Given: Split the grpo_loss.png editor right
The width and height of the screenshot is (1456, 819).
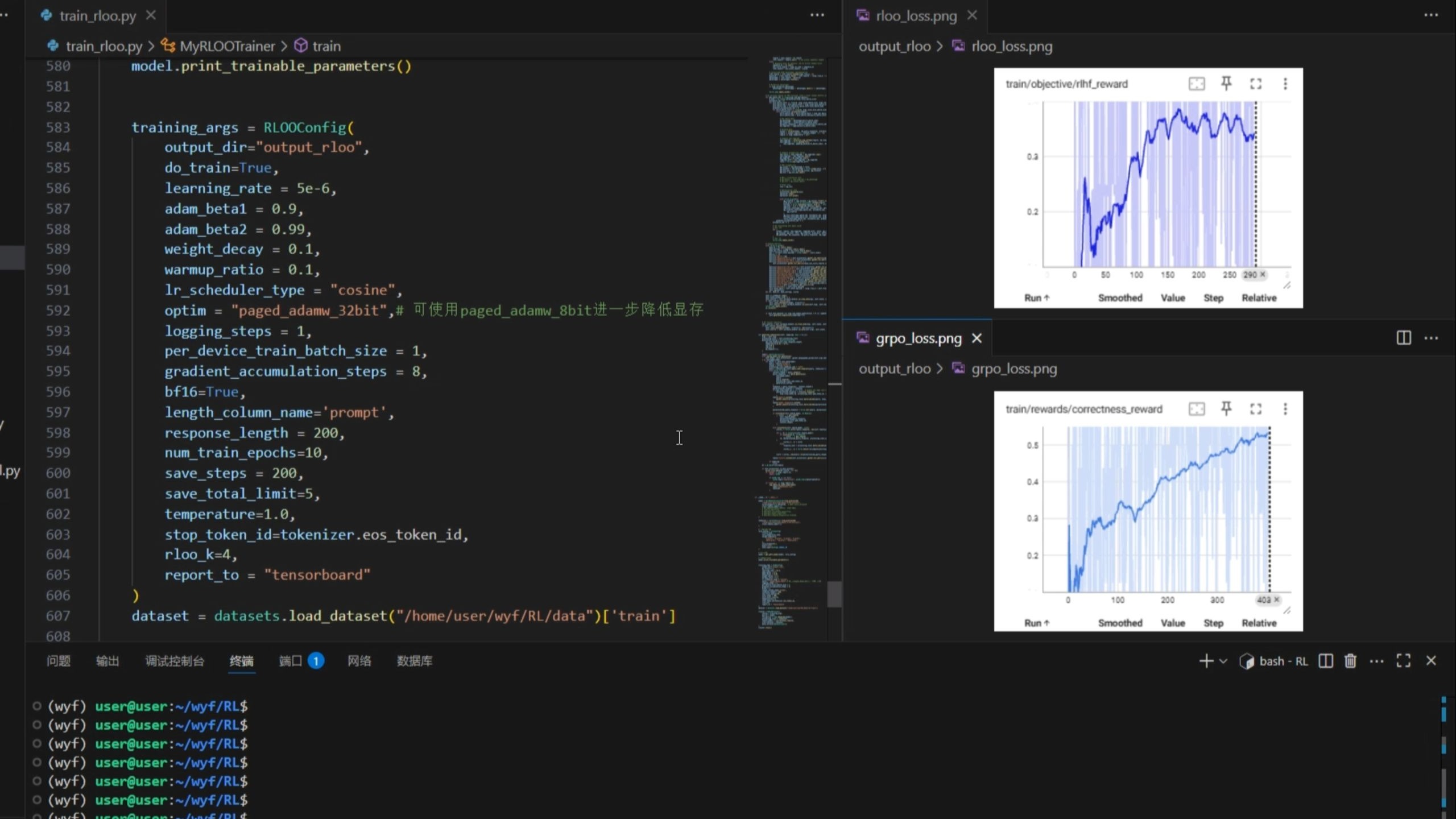Looking at the screenshot, I should 1404,338.
